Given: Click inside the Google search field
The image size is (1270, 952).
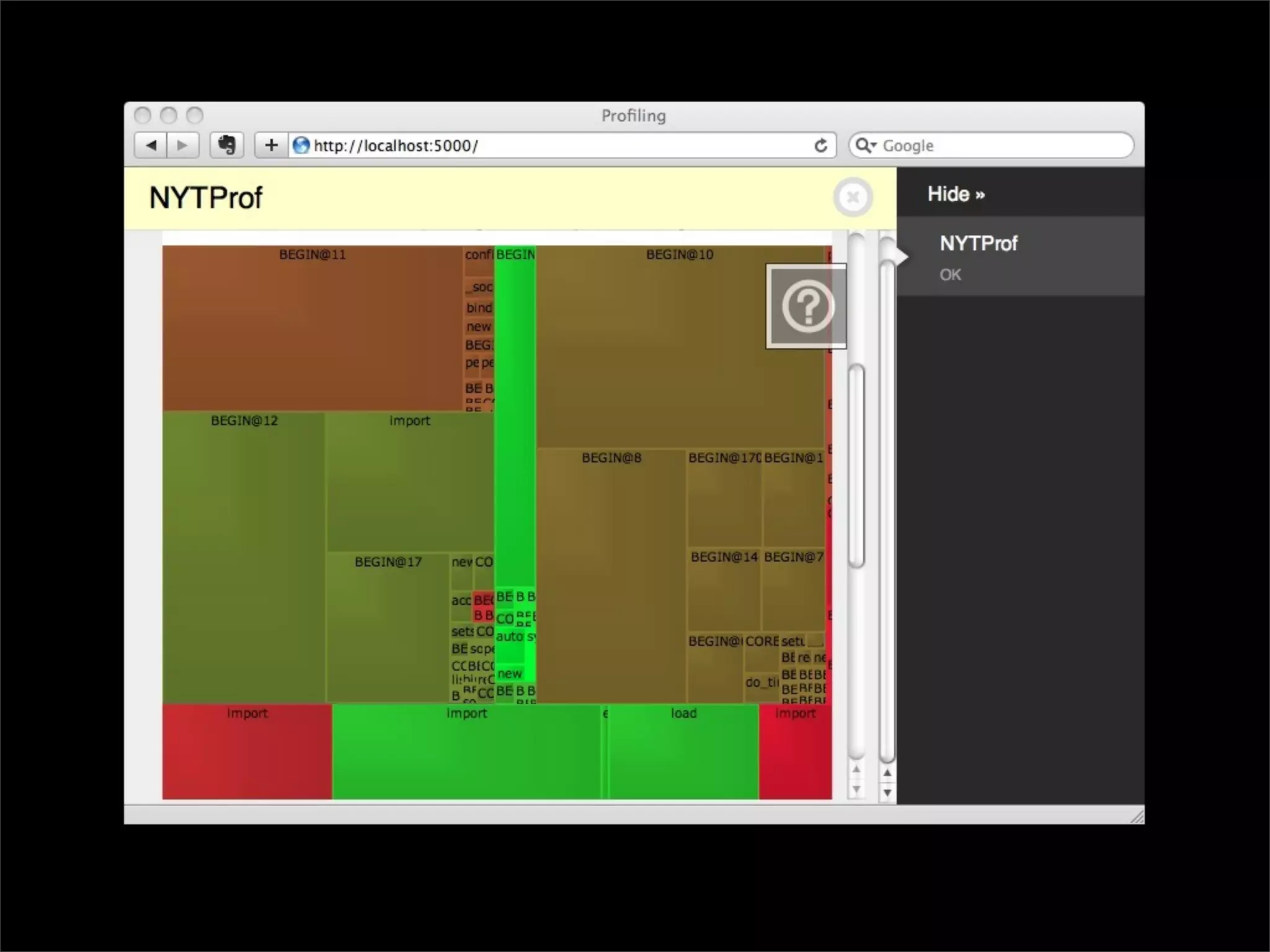Looking at the screenshot, I should pyautogui.click(x=998, y=146).
